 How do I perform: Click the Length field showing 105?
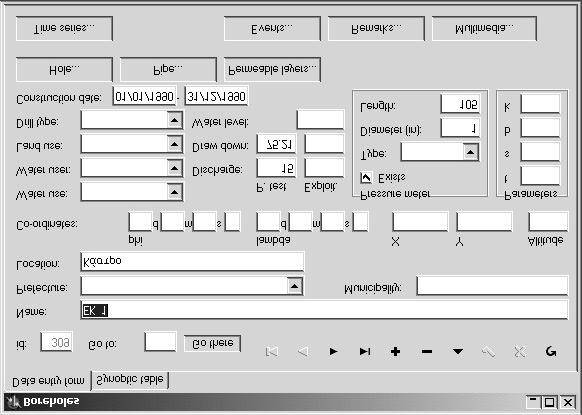[460, 104]
